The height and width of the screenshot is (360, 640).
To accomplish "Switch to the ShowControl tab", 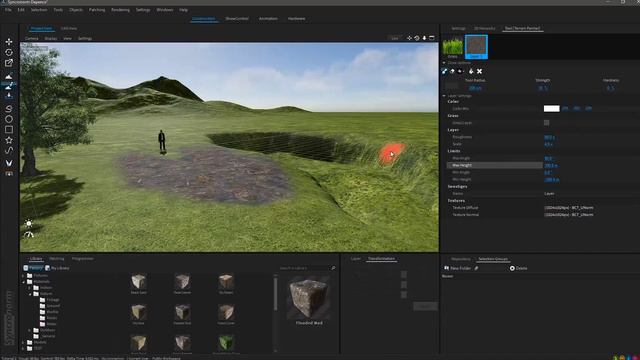I will click(237, 19).
